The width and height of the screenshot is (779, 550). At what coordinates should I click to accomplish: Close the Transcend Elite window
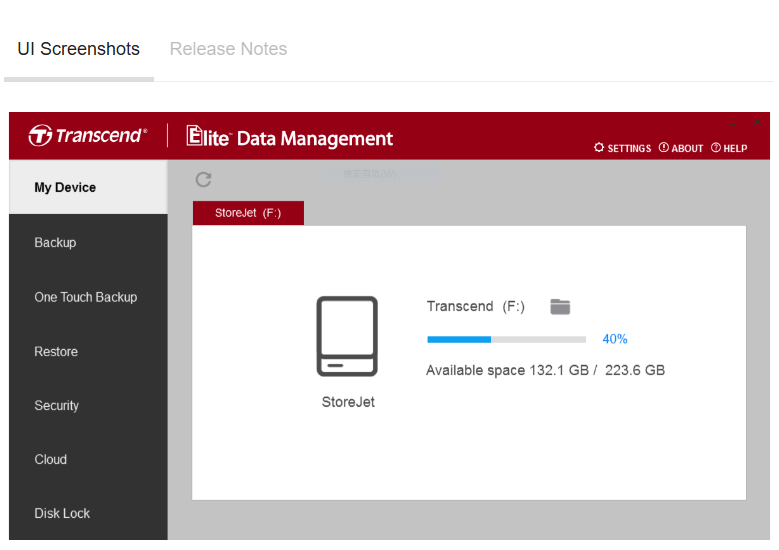tap(757, 122)
